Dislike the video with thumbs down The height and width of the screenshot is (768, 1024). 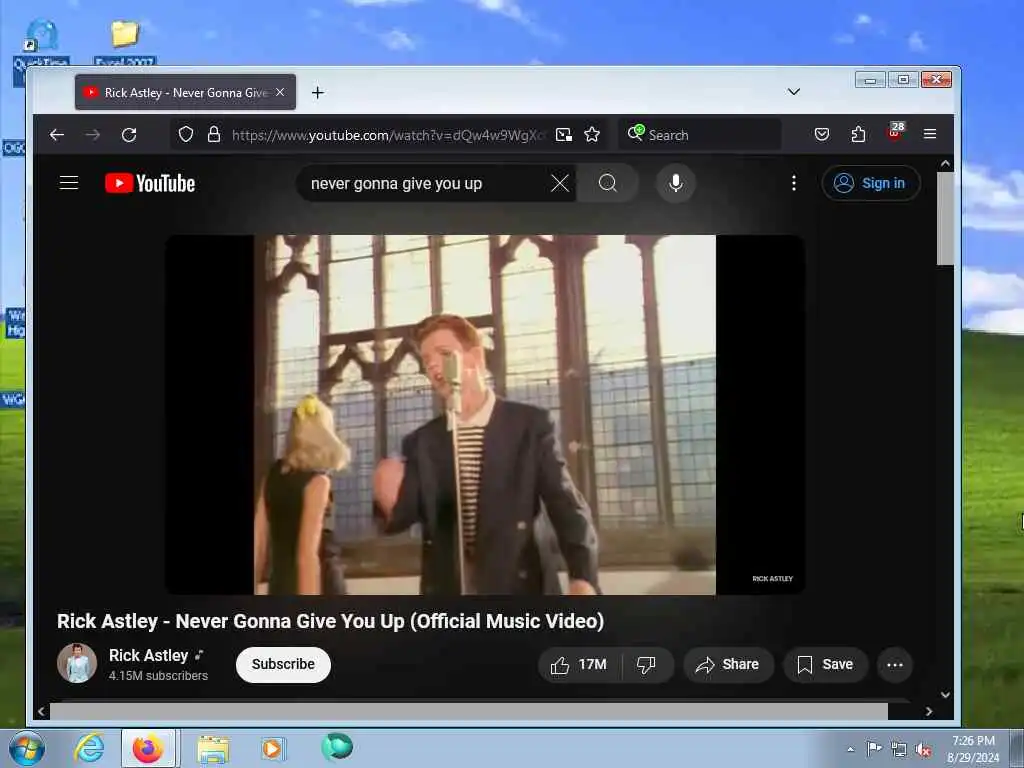646,665
